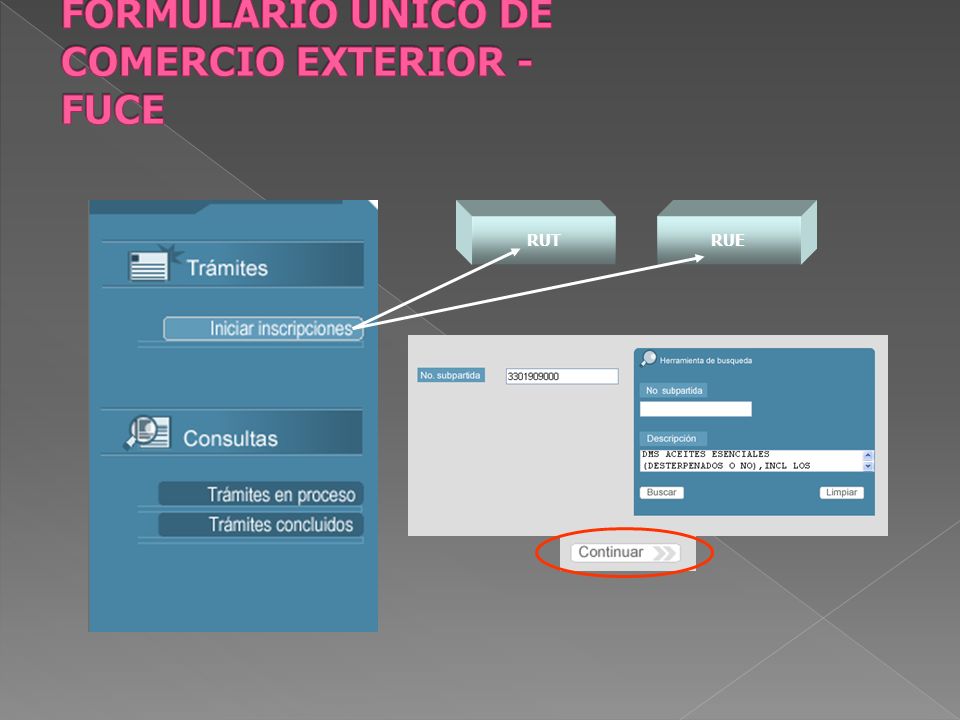Focus the empty No subpartida search field
Viewport: 960px width, 720px height.
pyautogui.click(x=696, y=409)
